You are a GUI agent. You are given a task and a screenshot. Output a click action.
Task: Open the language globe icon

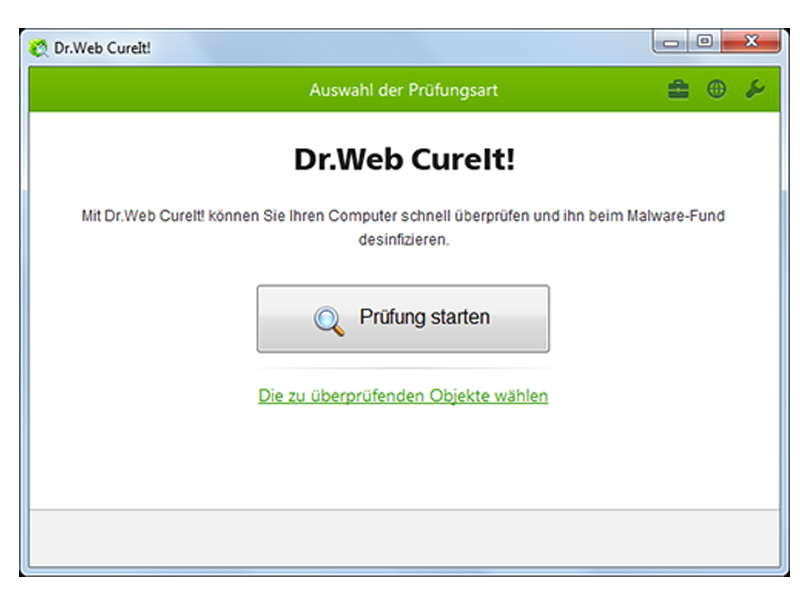[716, 89]
